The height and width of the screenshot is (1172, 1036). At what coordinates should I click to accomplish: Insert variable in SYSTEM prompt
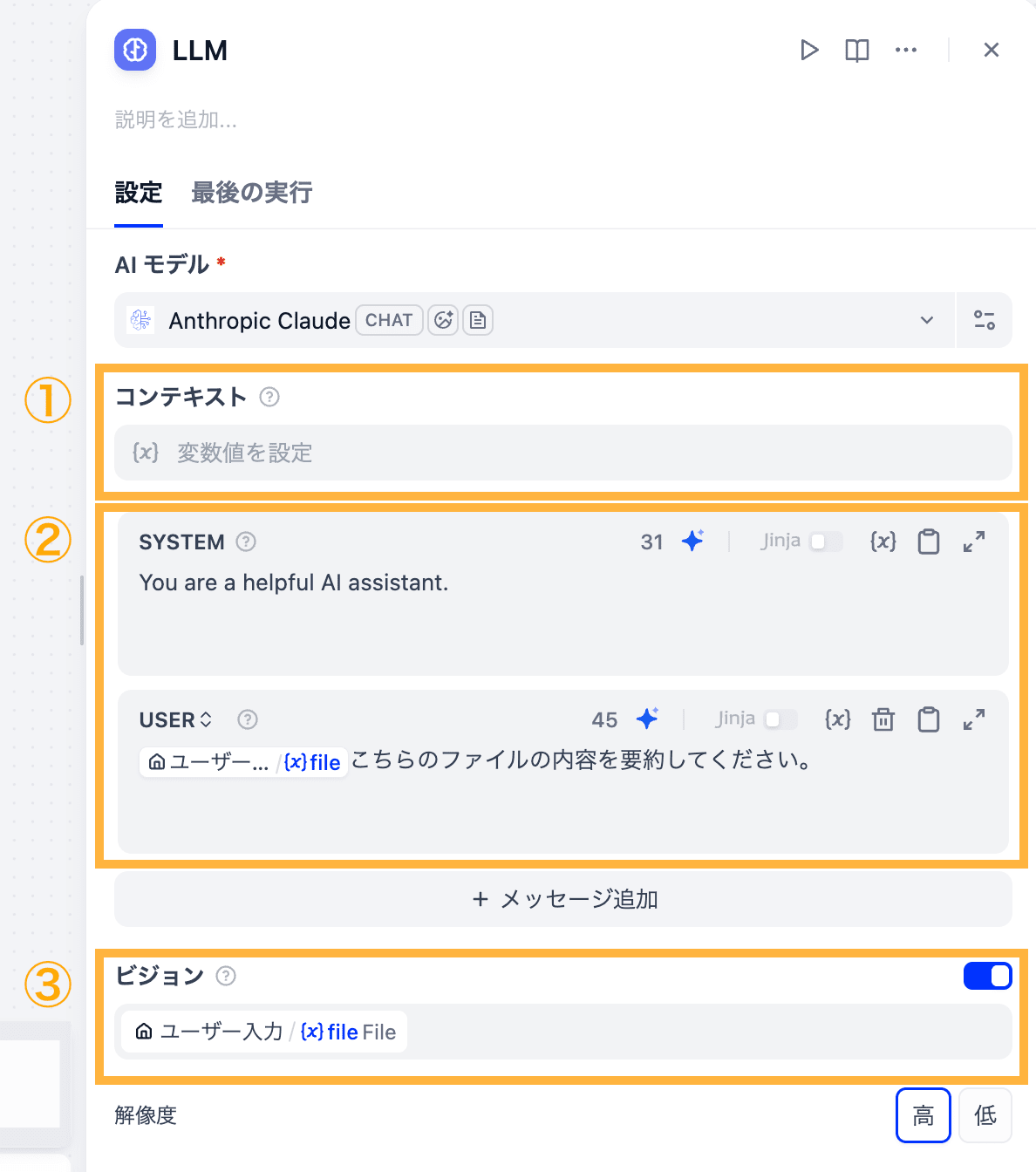coord(883,542)
